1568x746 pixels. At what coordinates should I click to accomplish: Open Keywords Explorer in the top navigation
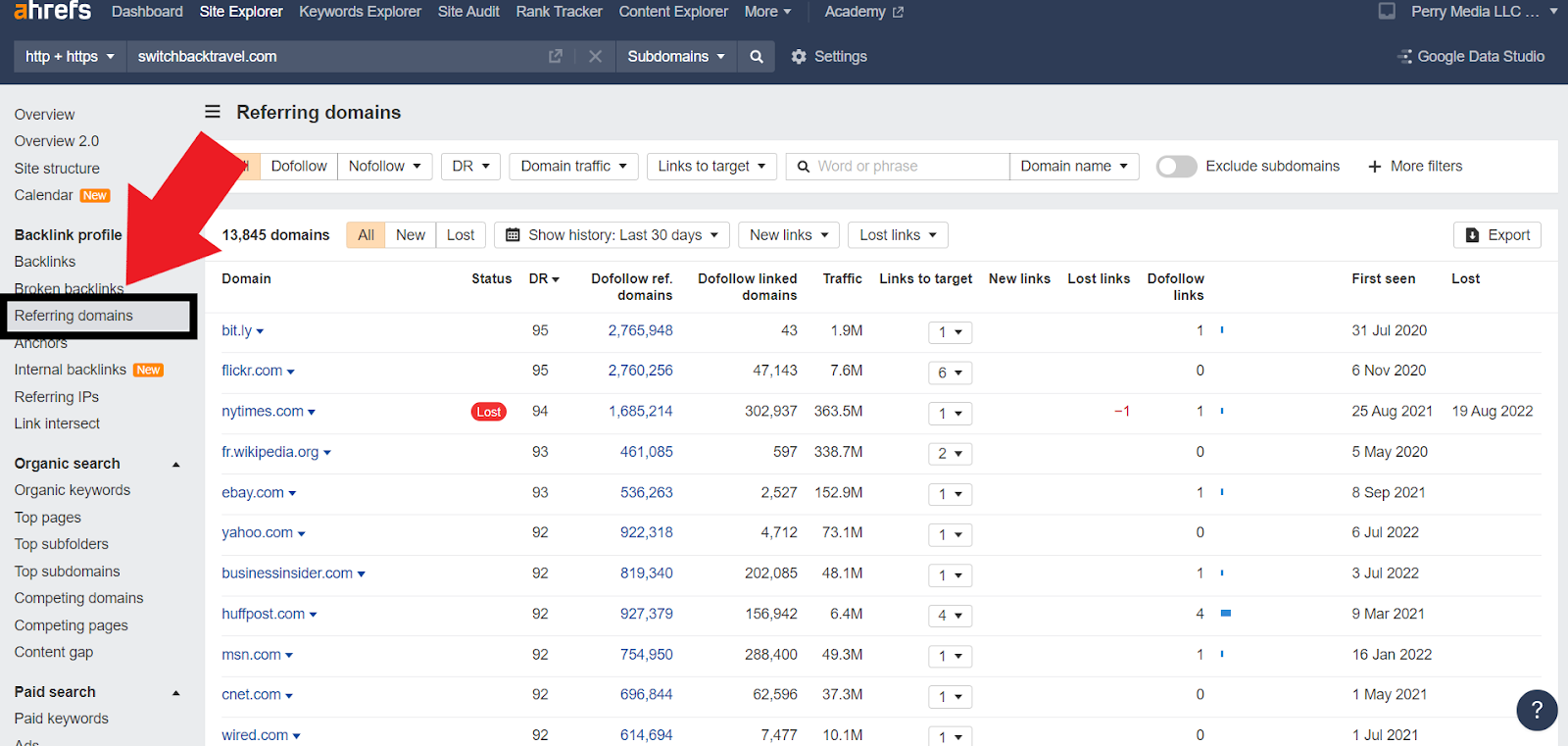pos(361,12)
